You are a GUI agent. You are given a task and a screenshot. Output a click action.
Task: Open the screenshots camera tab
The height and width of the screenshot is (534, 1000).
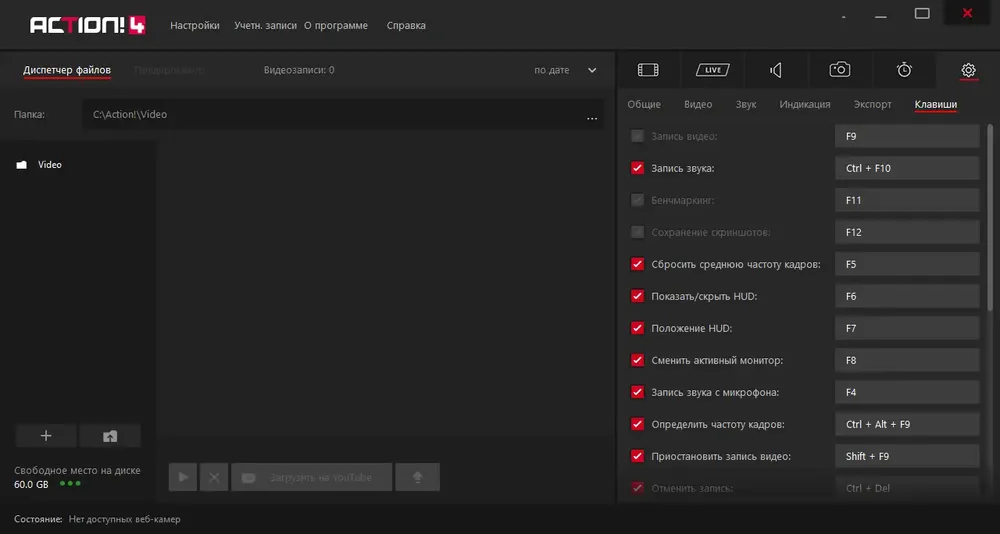pyautogui.click(x=840, y=70)
